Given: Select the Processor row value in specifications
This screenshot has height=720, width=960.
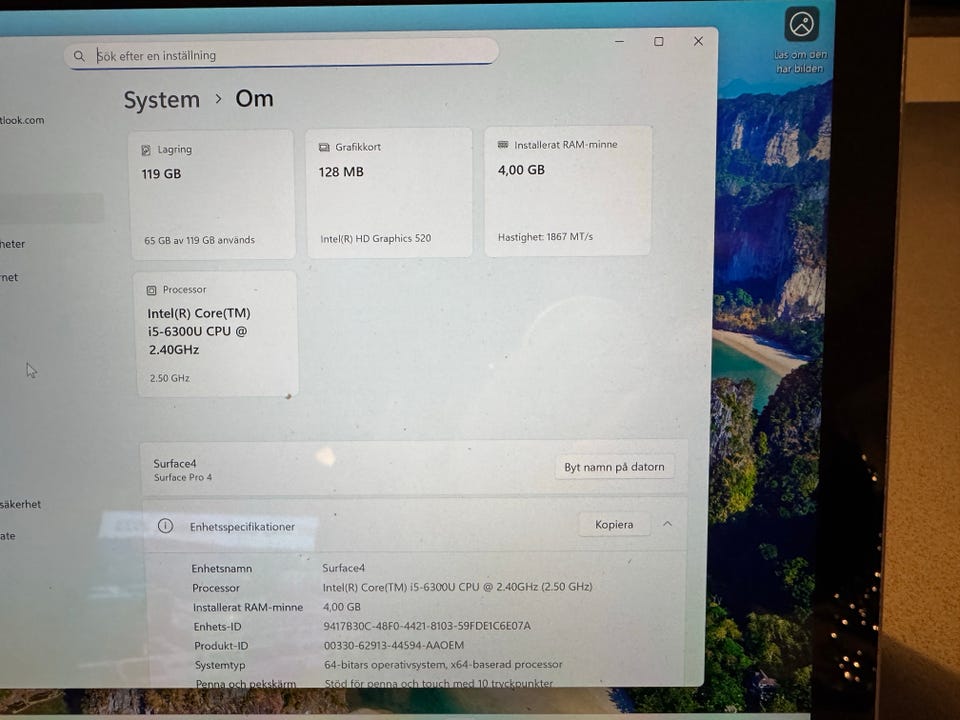Looking at the screenshot, I should tap(457, 587).
